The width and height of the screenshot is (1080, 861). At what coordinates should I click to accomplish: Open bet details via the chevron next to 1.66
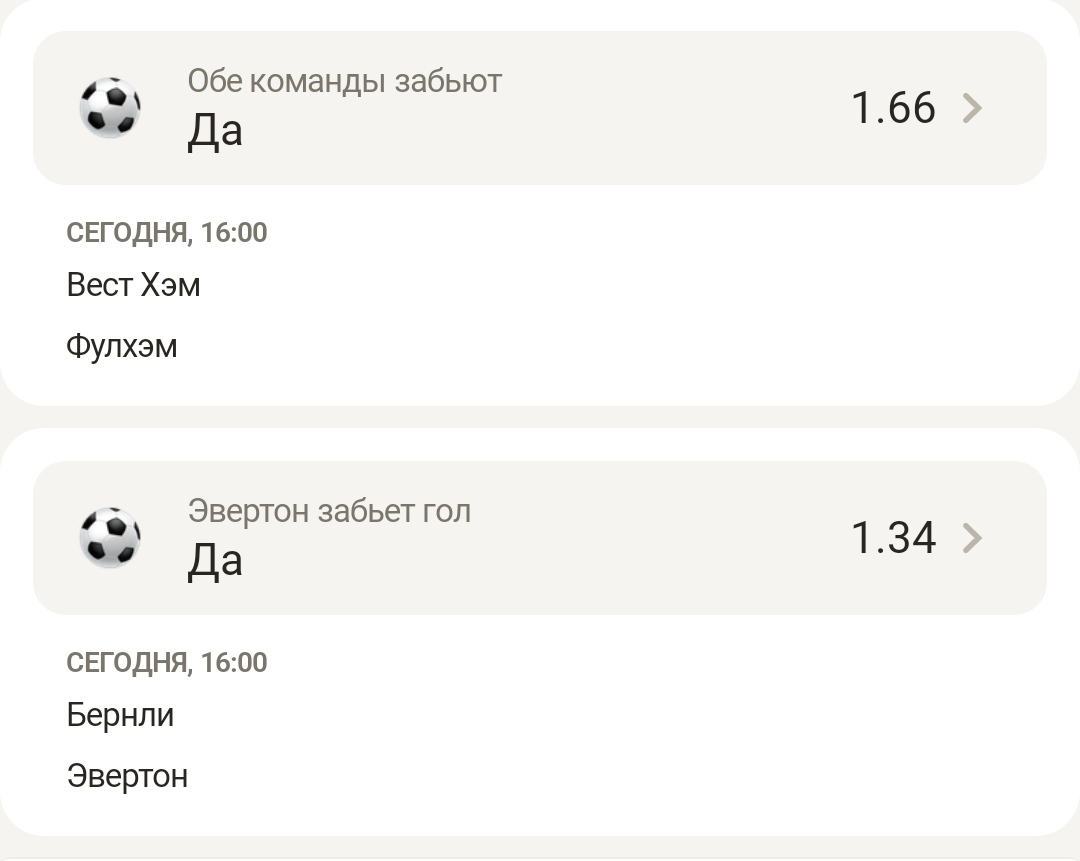click(972, 108)
